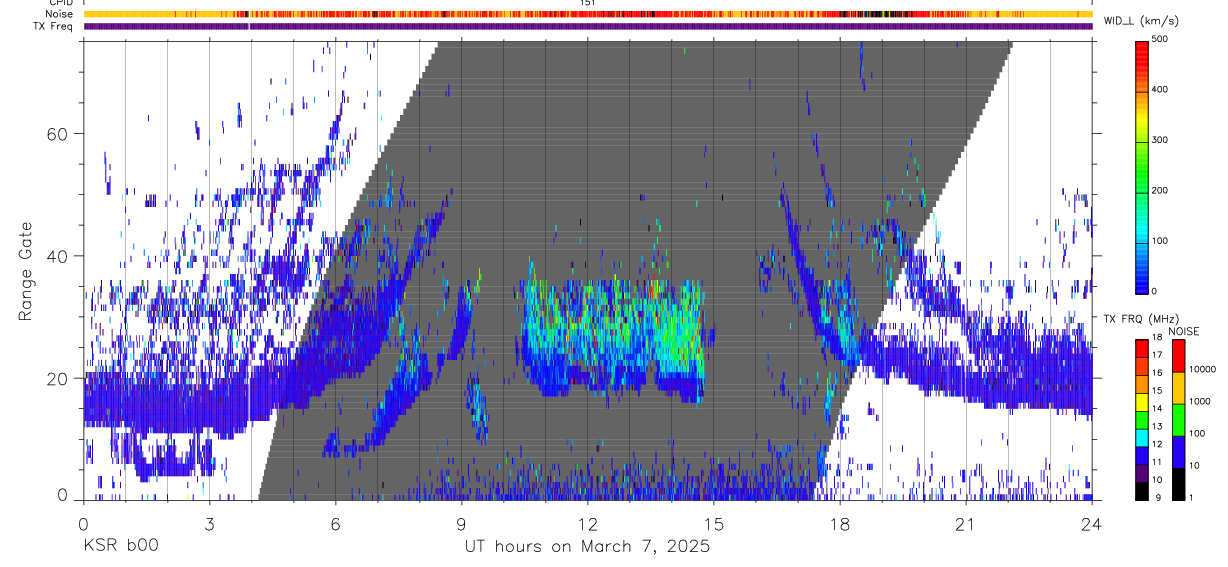Viewport: 1228px width, 567px height.
Task: Click the 14 tick on TX FRQ legend
Action: click(1155, 408)
